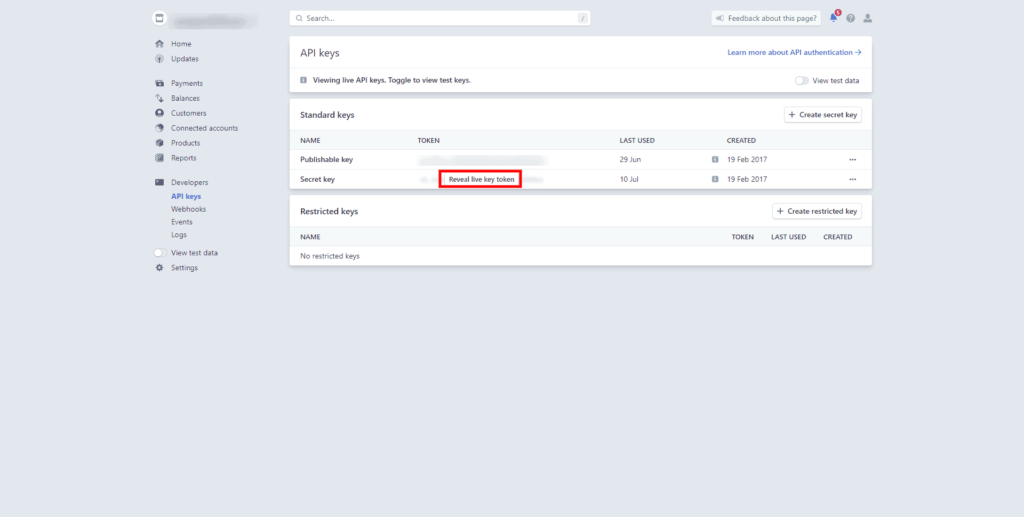Image resolution: width=1024 pixels, height=517 pixels.
Task: Click 10 Jul last used value
Action: (629, 180)
